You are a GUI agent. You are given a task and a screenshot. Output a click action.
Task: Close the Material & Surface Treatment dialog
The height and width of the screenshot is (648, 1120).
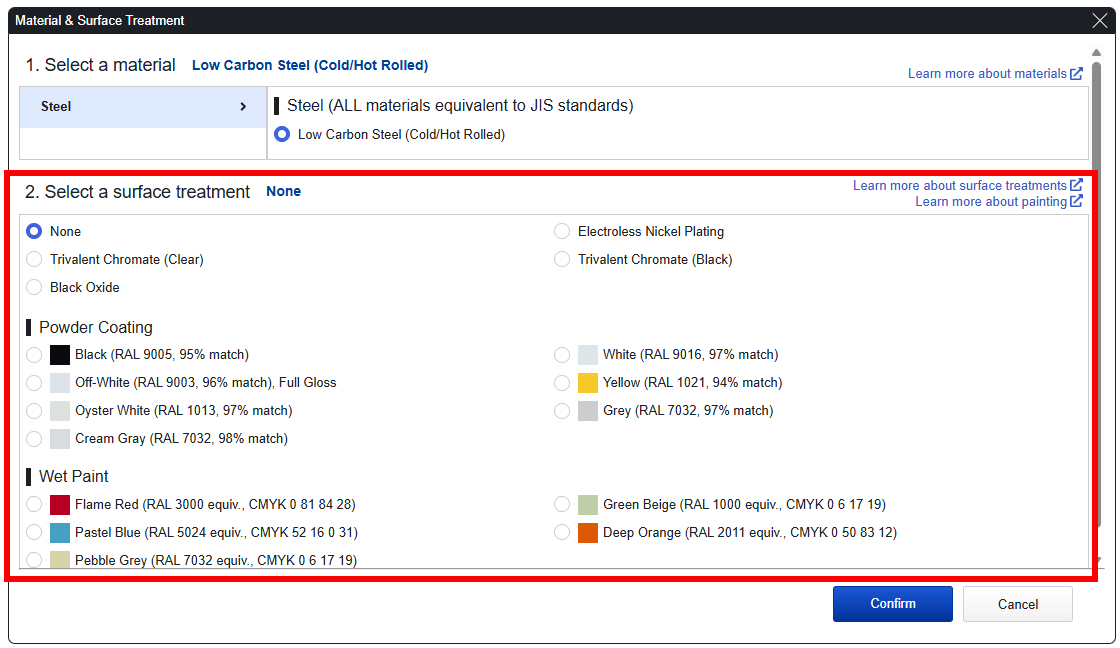click(x=1100, y=20)
